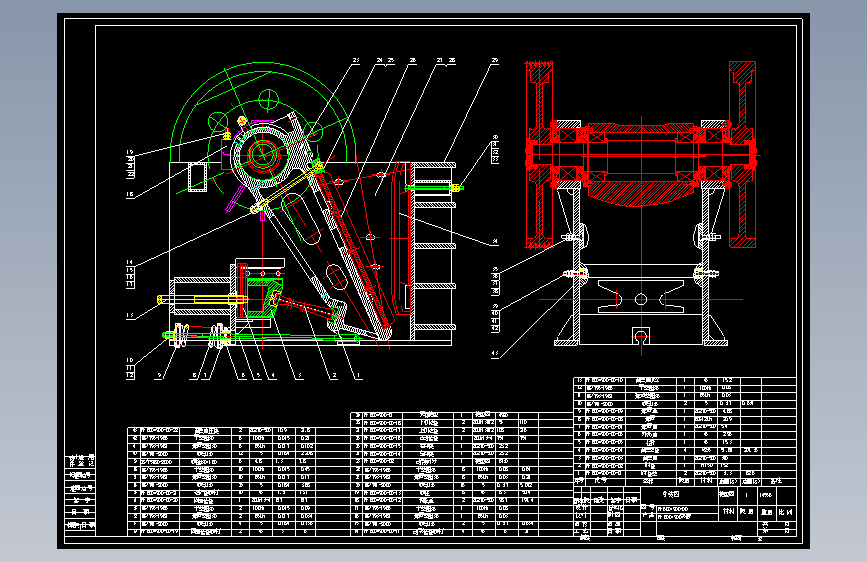This screenshot has height=562, width=867.
Task: Select the red hatched counterweight below the shaft
Action: coord(641,194)
